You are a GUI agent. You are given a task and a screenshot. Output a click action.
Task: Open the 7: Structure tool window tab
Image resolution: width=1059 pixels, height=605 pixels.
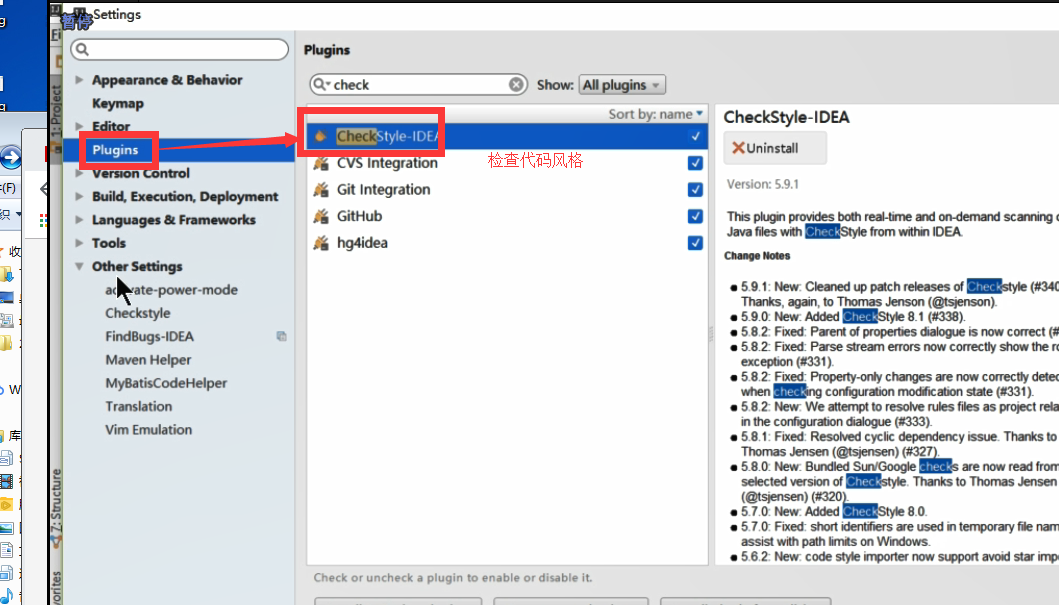click(56, 506)
